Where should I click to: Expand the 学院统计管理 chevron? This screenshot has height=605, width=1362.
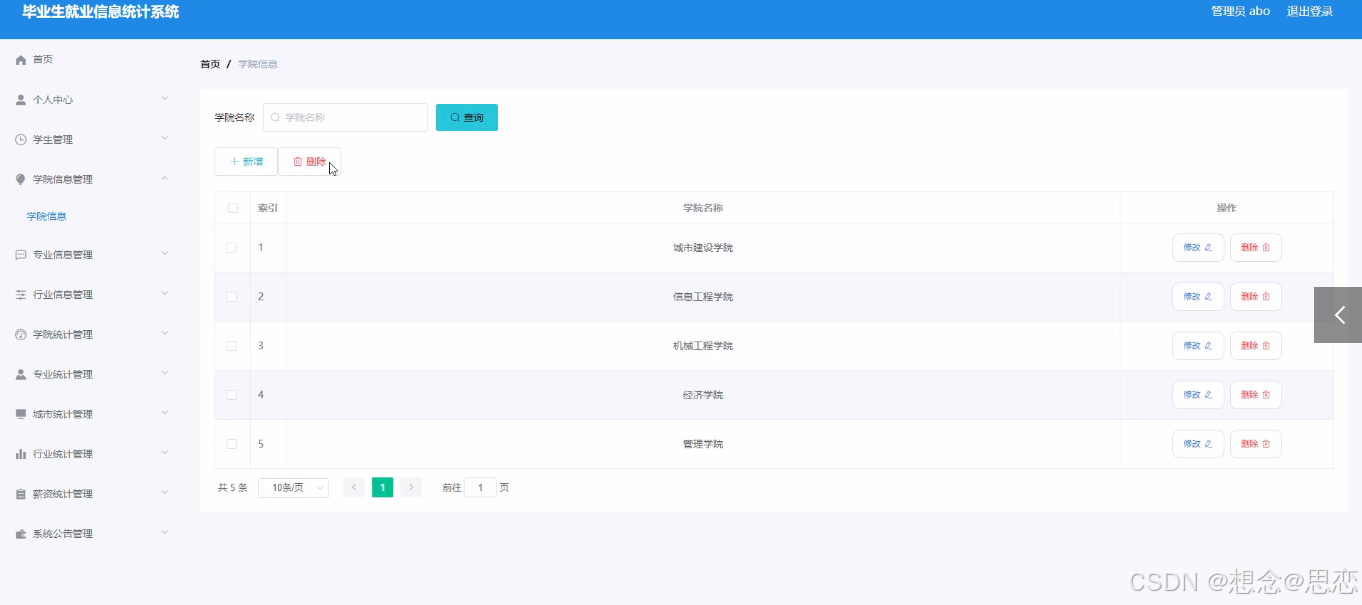coord(165,334)
